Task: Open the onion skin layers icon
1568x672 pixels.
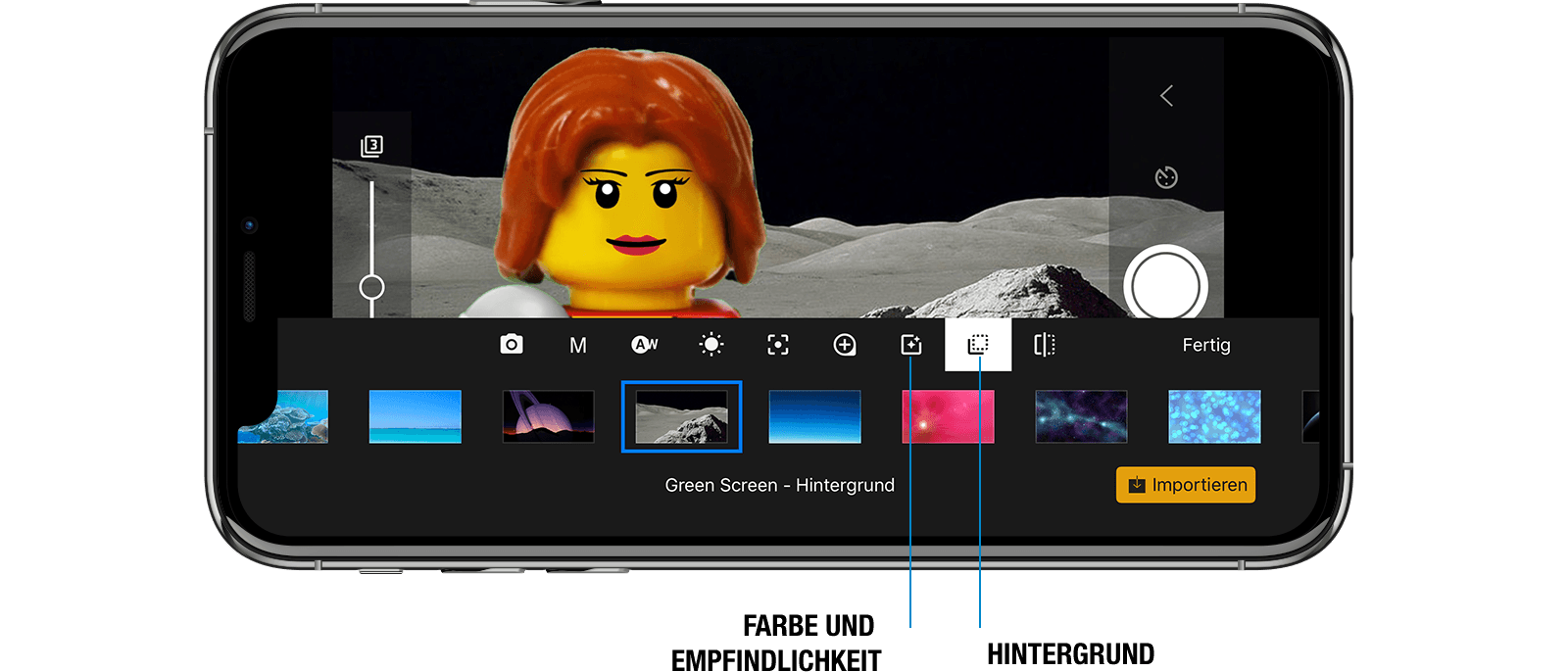Action: pos(371,147)
